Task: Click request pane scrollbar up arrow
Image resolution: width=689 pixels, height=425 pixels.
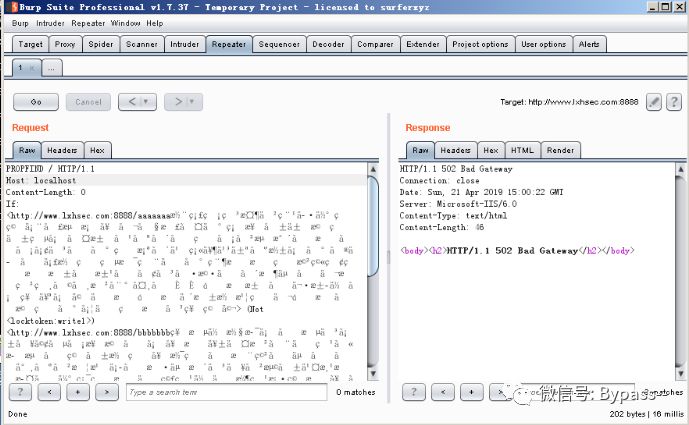Action: (x=373, y=169)
